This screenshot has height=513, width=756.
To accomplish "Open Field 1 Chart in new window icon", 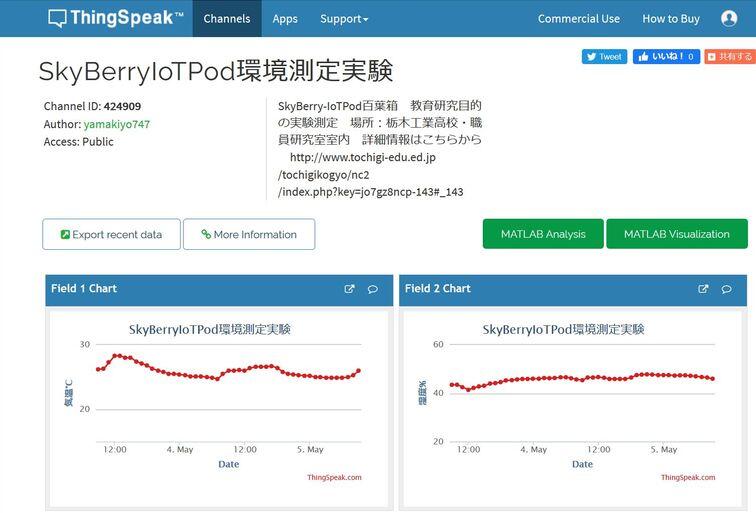I will 350,289.
